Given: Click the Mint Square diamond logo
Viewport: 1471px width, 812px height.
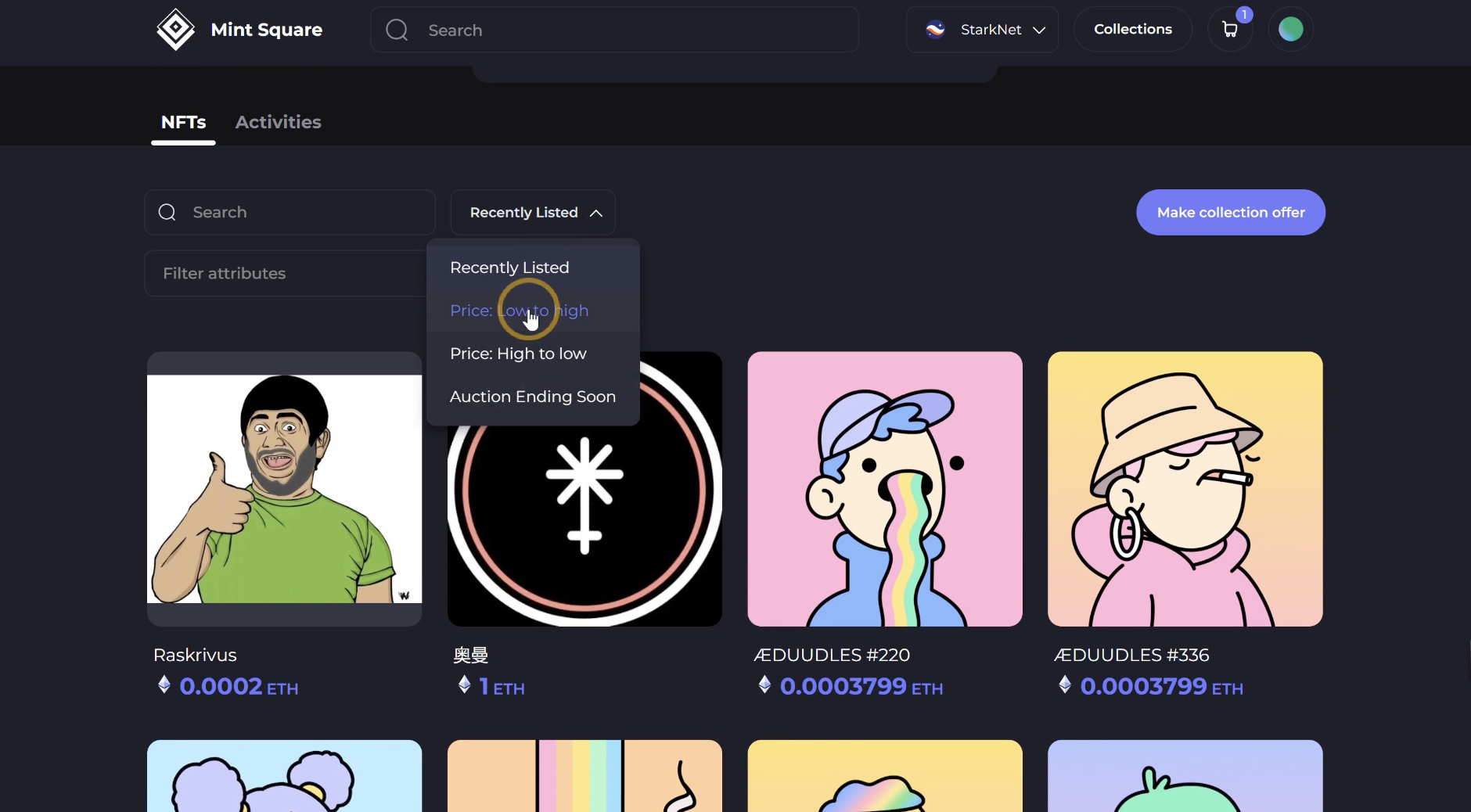Looking at the screenshot, I should point(175,30).
